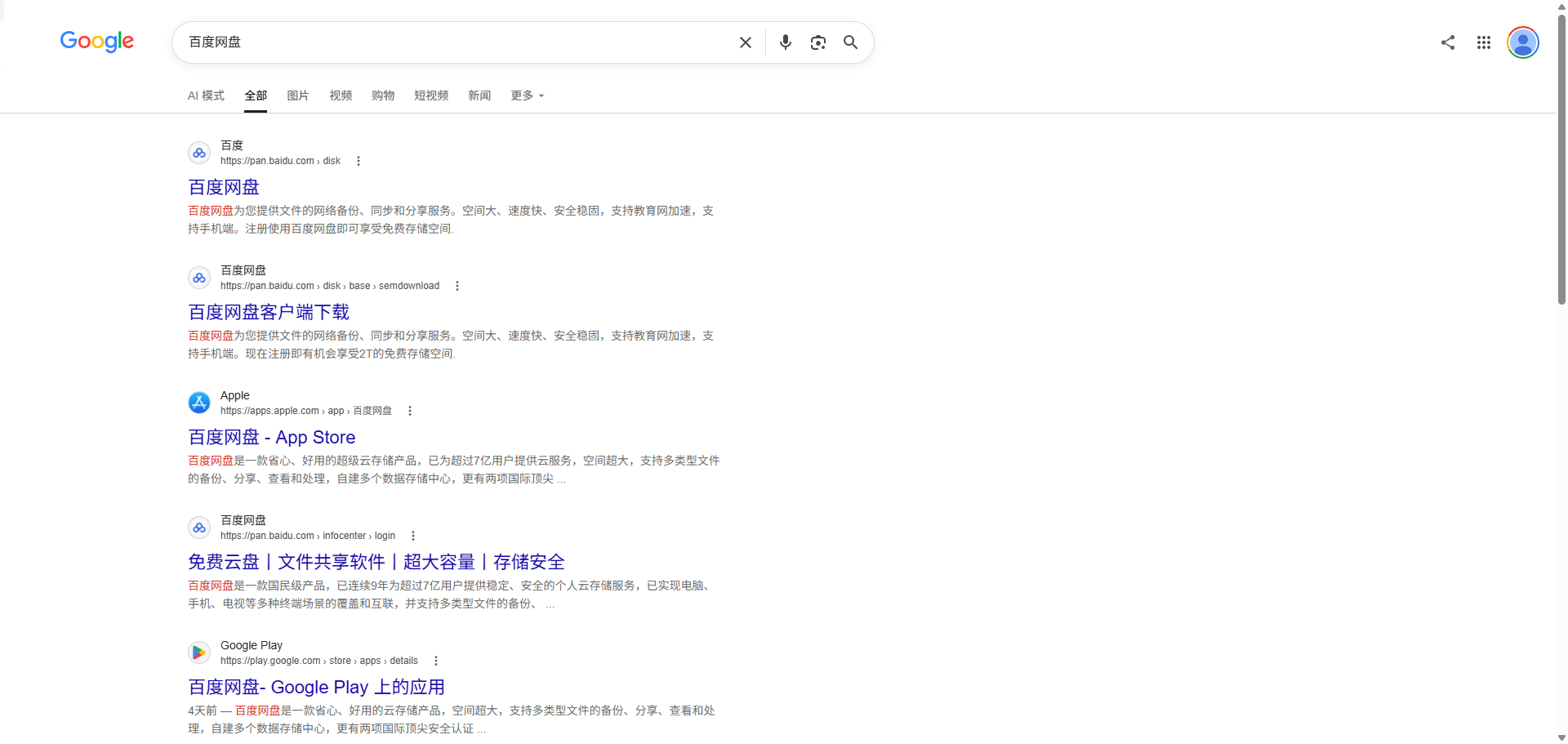Open more options for Google Play result
Viewport: 1568px width, 744px height.
point(436,661)
